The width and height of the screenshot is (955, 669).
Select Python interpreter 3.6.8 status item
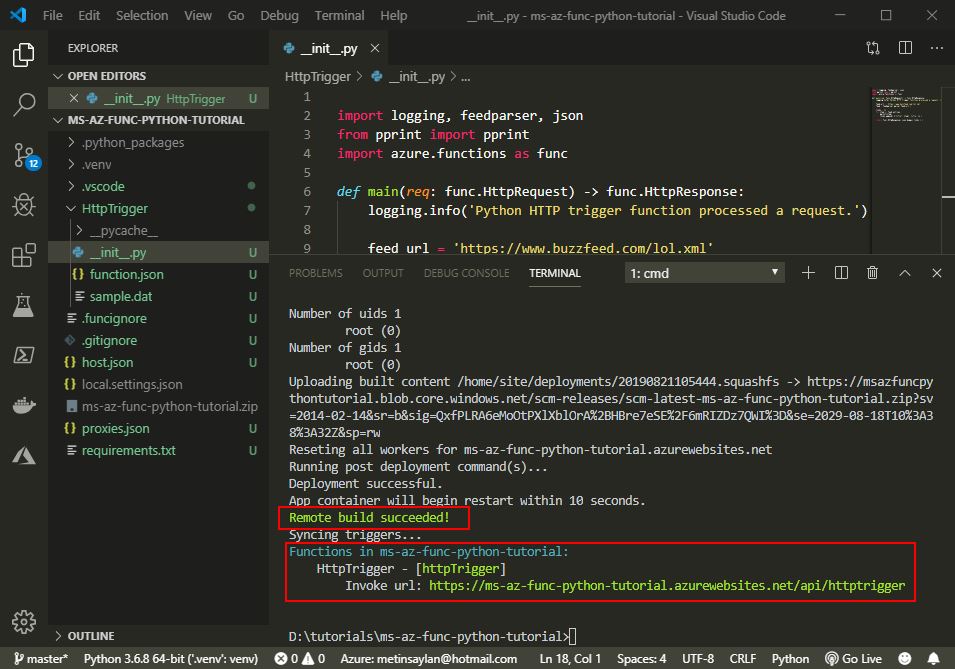click(x=171, y=659)
